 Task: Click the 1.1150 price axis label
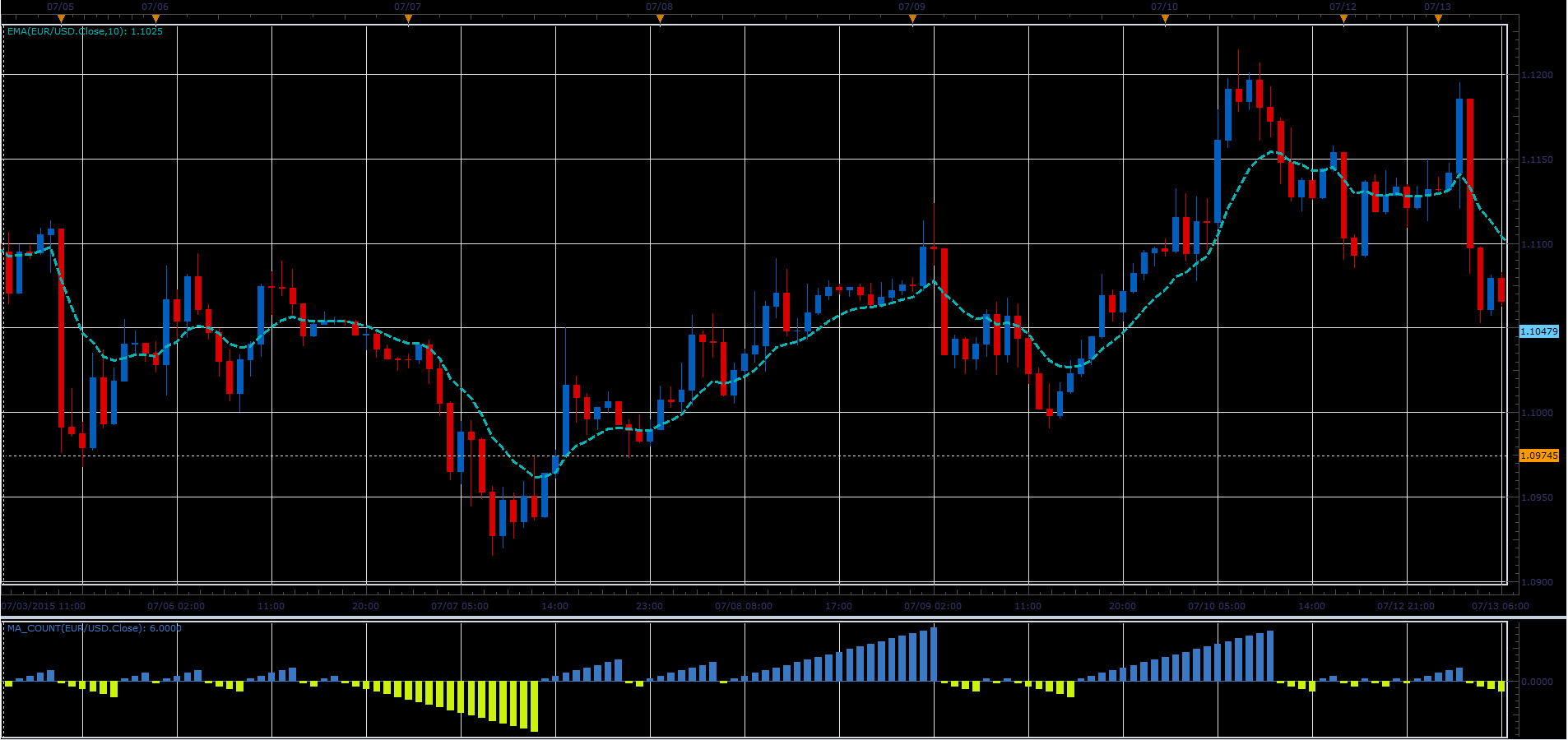click(x=1537, y=160)
